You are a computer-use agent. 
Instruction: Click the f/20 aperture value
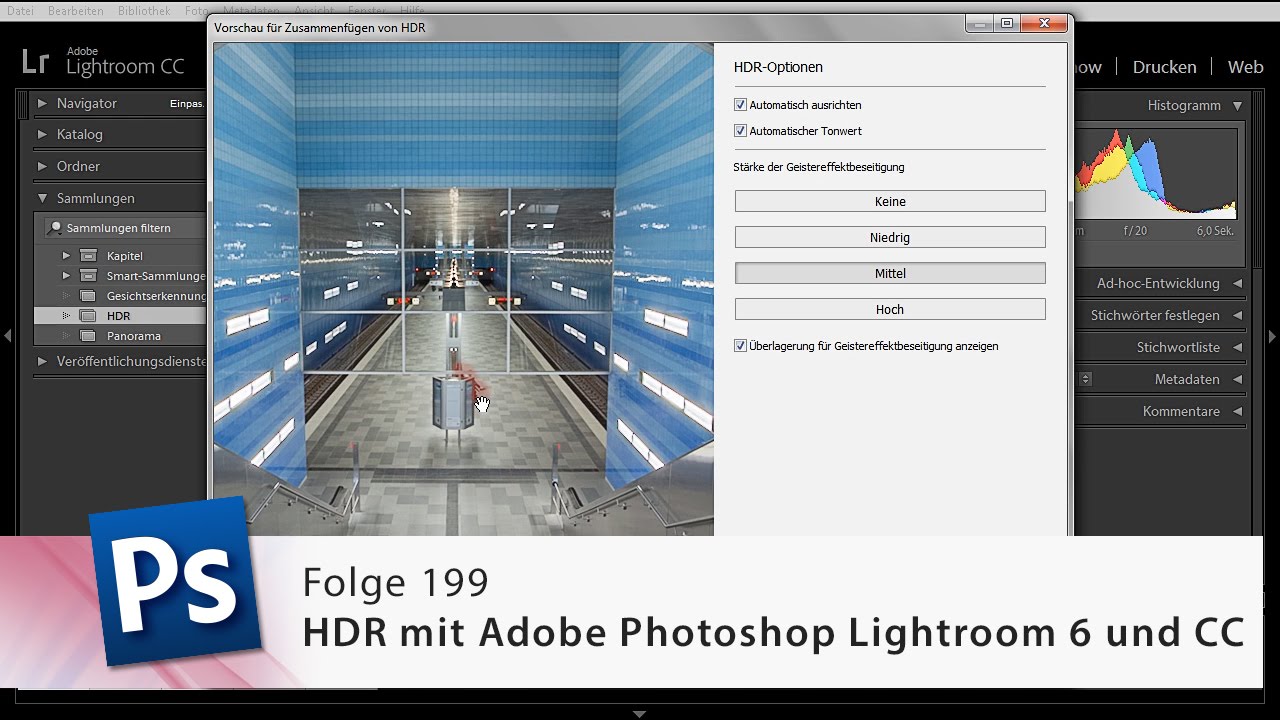point(1136,230)
